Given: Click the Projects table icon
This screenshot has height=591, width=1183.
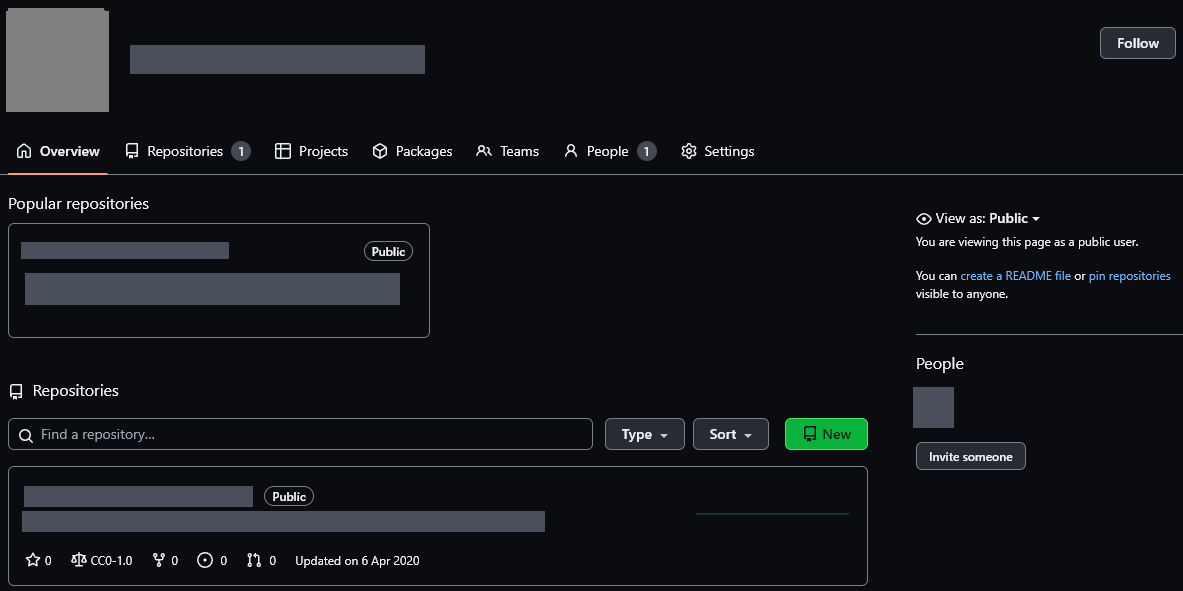Looking at the screenshot, I should pos(283,151).
